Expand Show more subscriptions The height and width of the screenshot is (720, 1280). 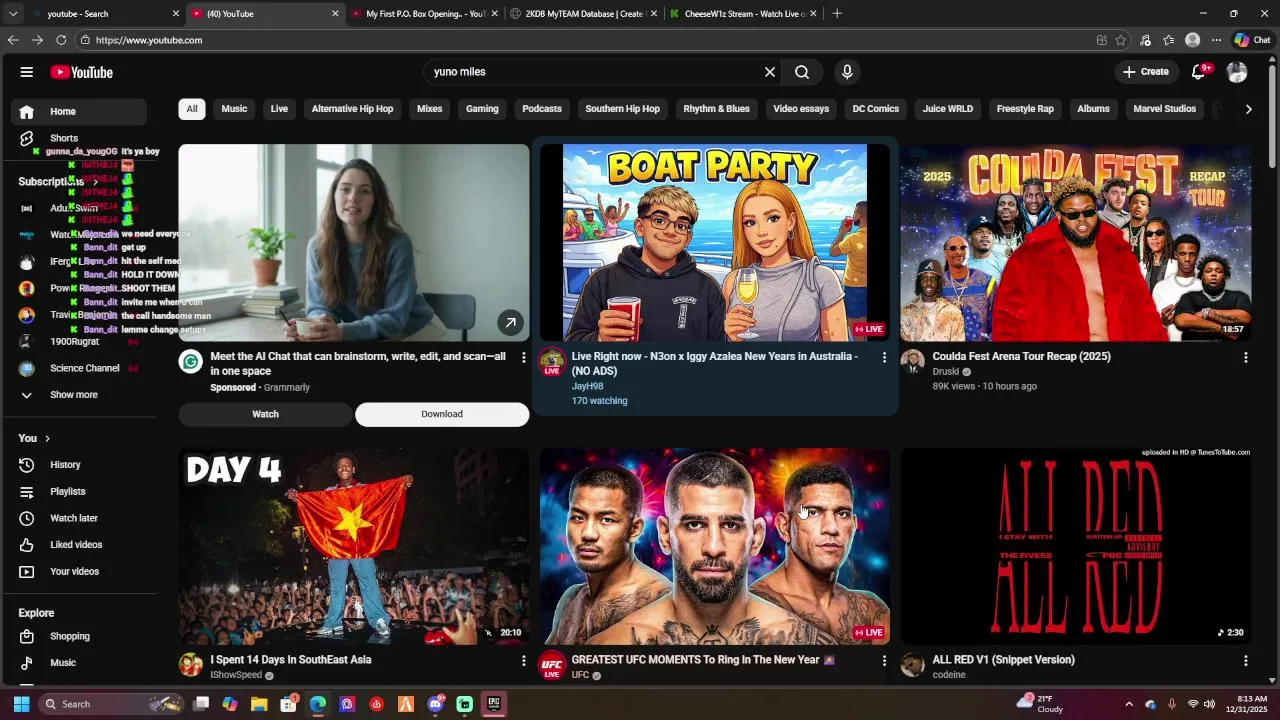[80, 395]
